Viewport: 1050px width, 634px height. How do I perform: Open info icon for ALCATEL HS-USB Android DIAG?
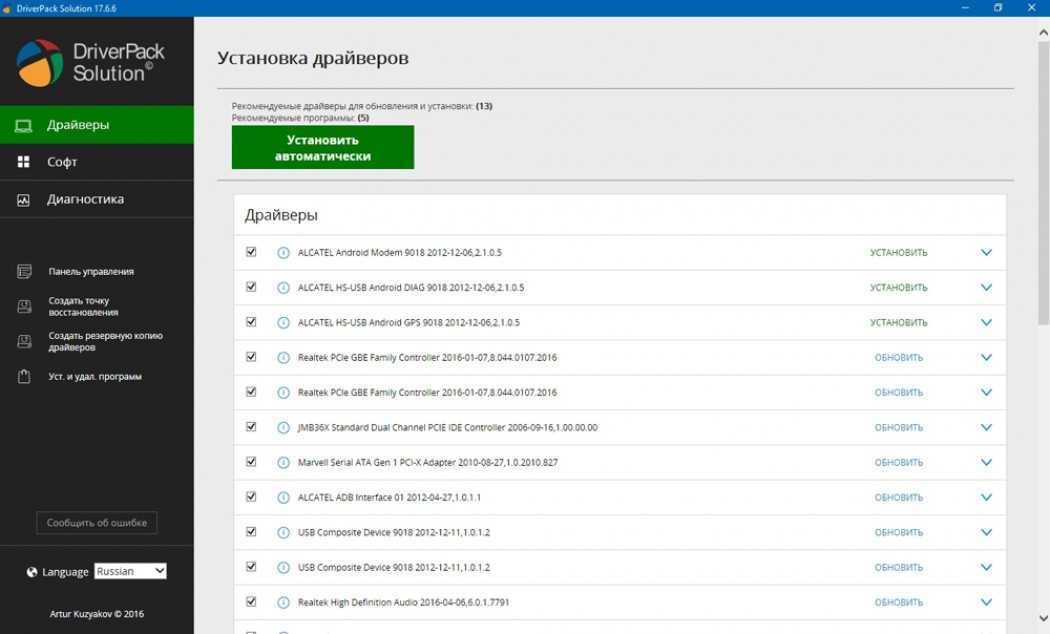click(283, 287)
